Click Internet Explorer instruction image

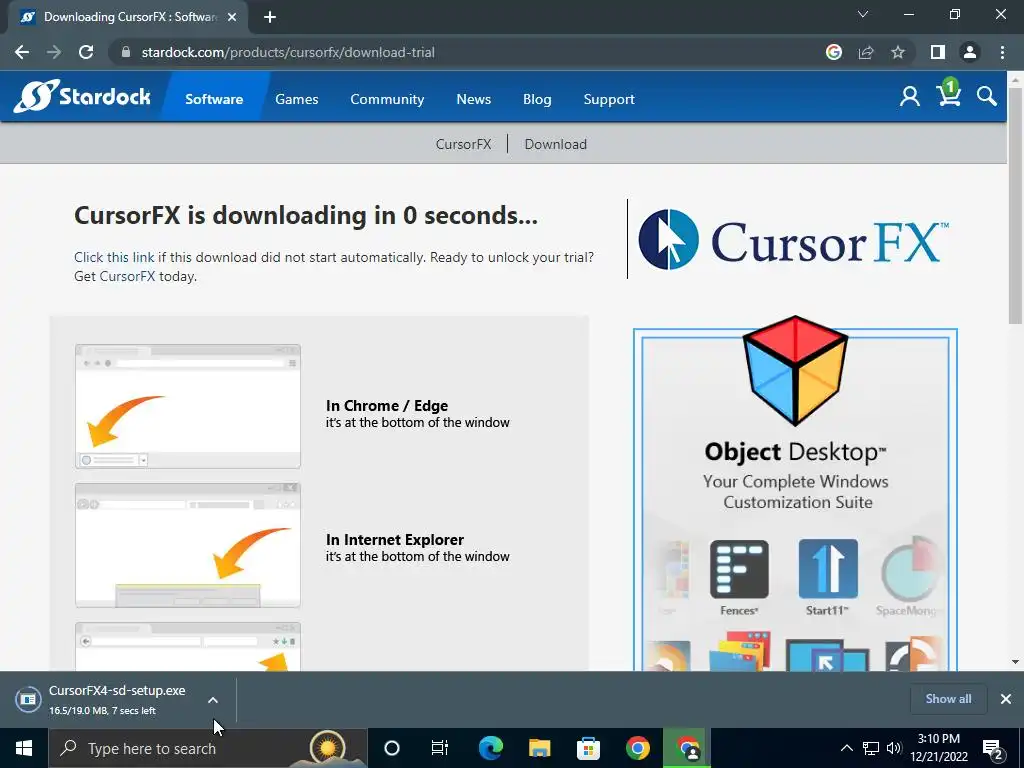click(x=187, y=545)
